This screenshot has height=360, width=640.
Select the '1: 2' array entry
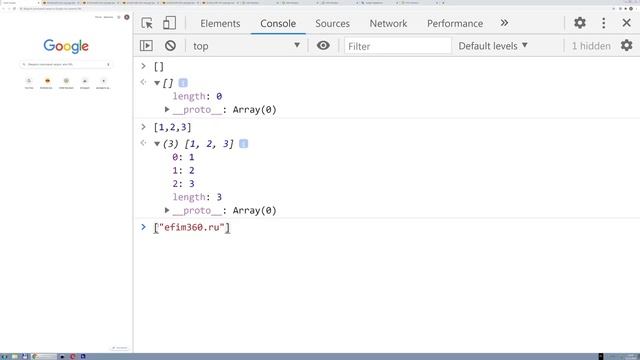pos(183,171)
